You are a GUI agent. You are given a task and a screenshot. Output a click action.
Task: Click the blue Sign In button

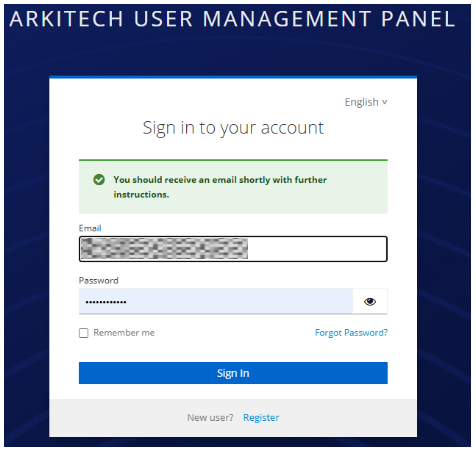coord(233,373)
